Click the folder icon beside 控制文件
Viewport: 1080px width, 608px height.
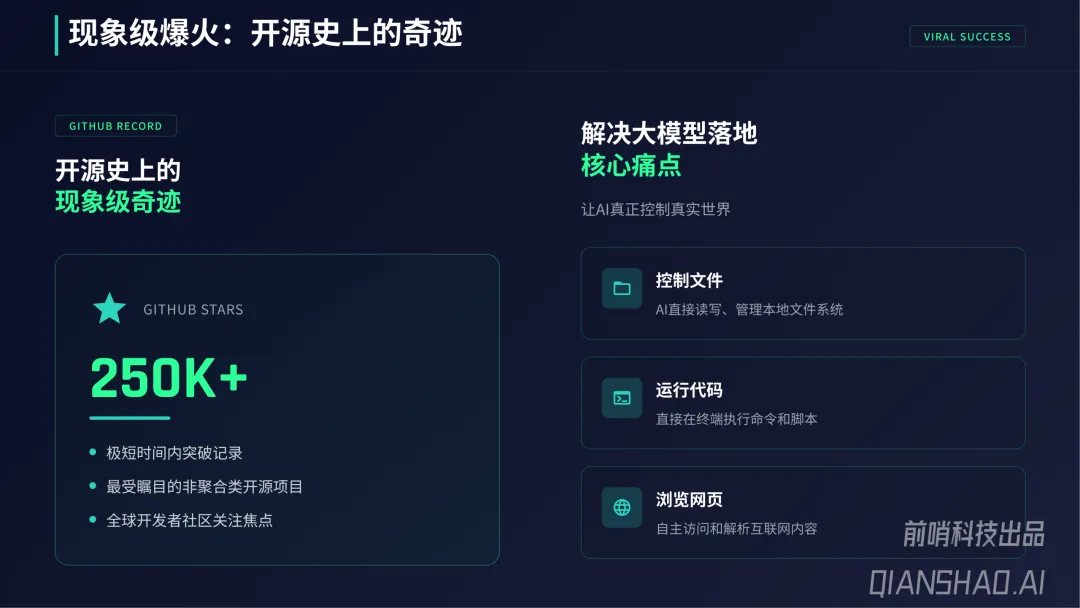click(x=622, y=289)
